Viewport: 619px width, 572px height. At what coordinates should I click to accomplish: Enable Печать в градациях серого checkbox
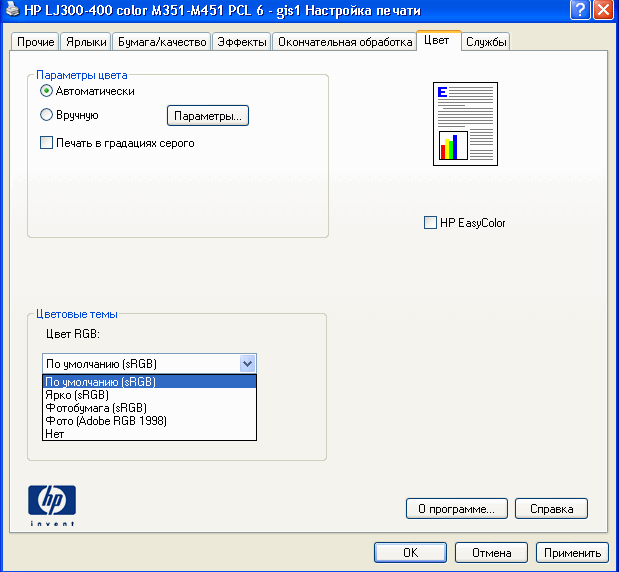pyautogui.click(x=47, y=143)
